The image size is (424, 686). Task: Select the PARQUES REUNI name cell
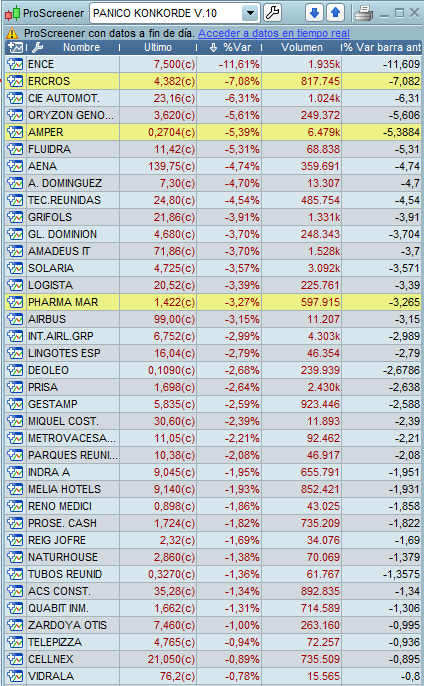pyautogui.click(x=73, y=455)
